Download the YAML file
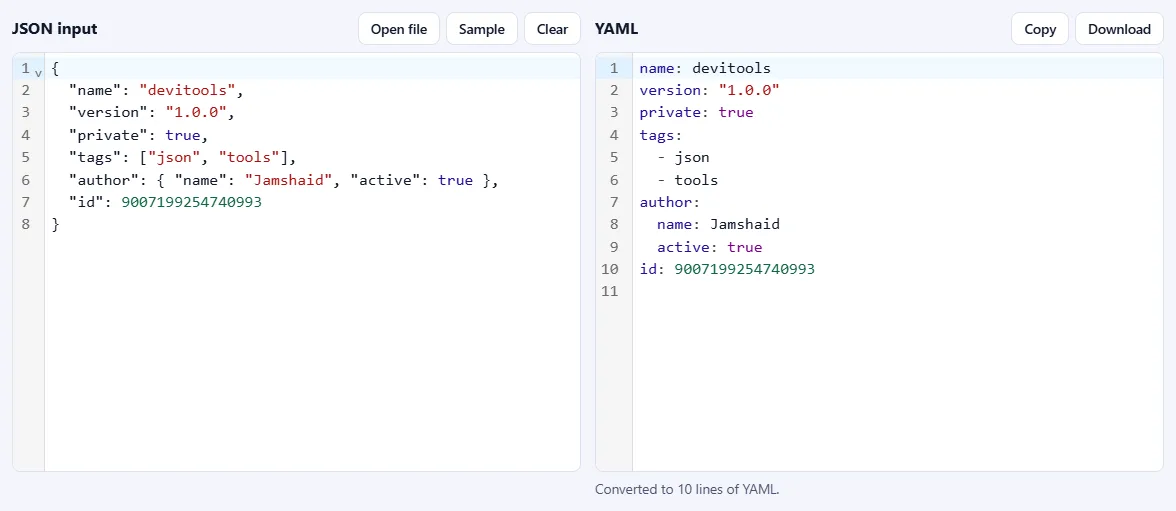The width and height of the screenshot is (1176, 511). (x=1119, y=29)
